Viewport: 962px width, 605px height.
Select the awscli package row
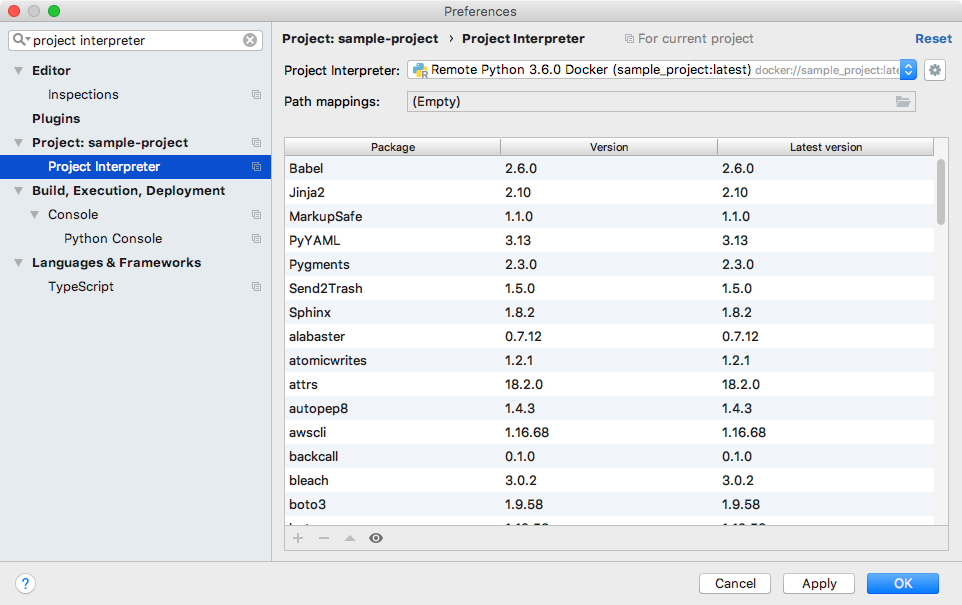pyautogui.click(x=609, y=432)
